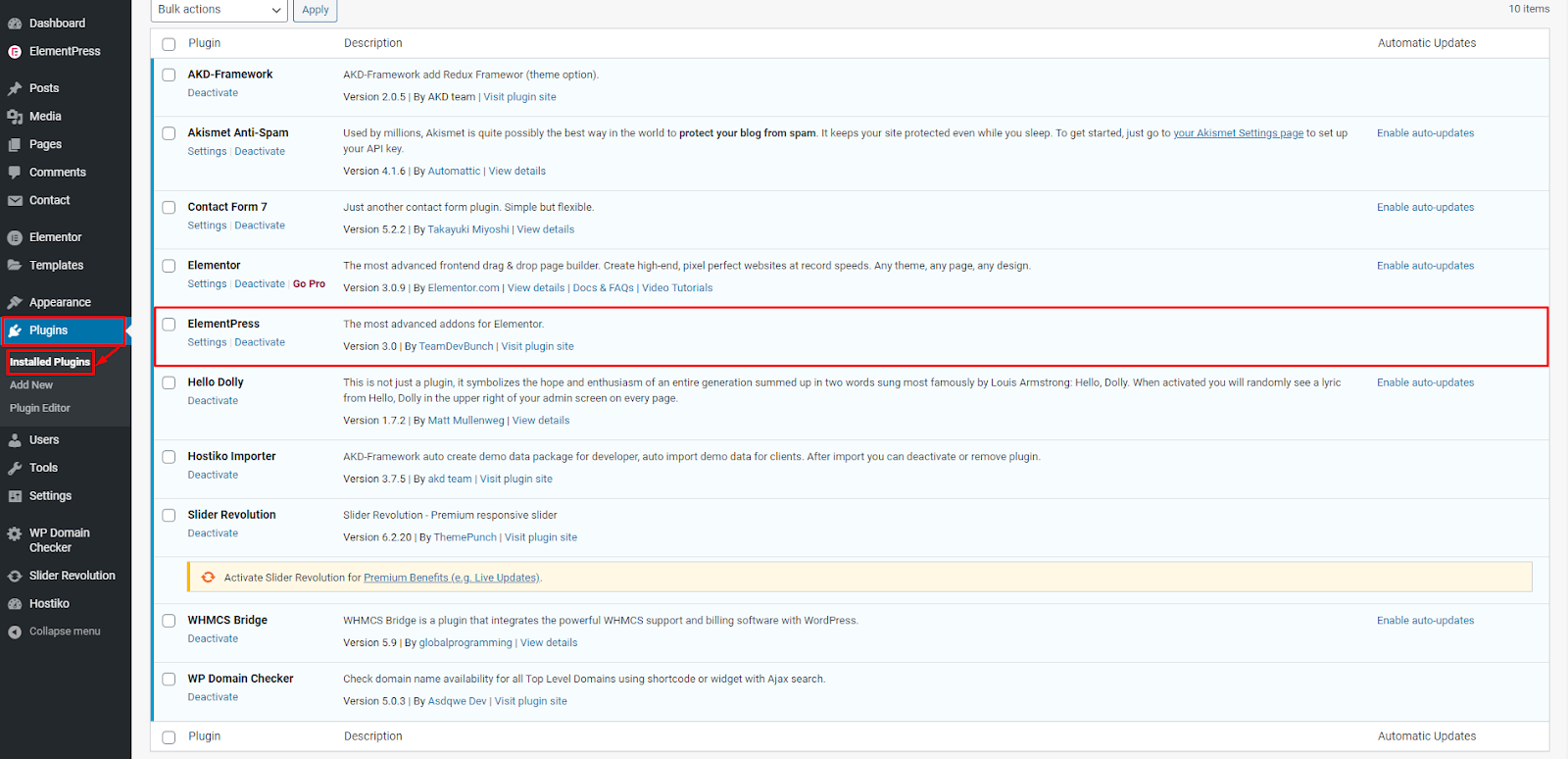
Task: Open the Posts menu label
Action: (x=44, y=88)
